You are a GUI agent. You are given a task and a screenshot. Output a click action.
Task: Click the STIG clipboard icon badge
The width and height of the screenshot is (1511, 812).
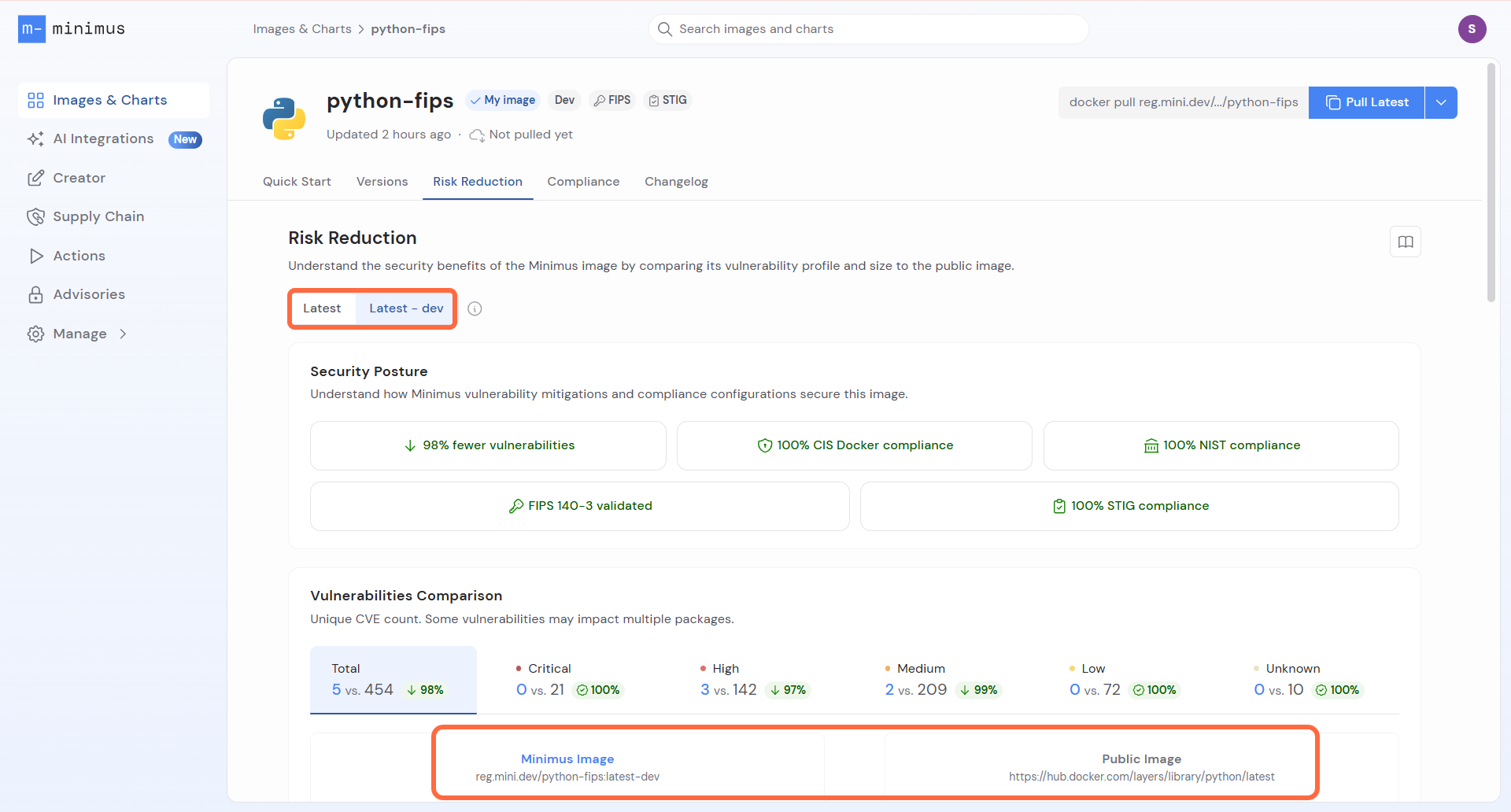[x=654, y=101]
